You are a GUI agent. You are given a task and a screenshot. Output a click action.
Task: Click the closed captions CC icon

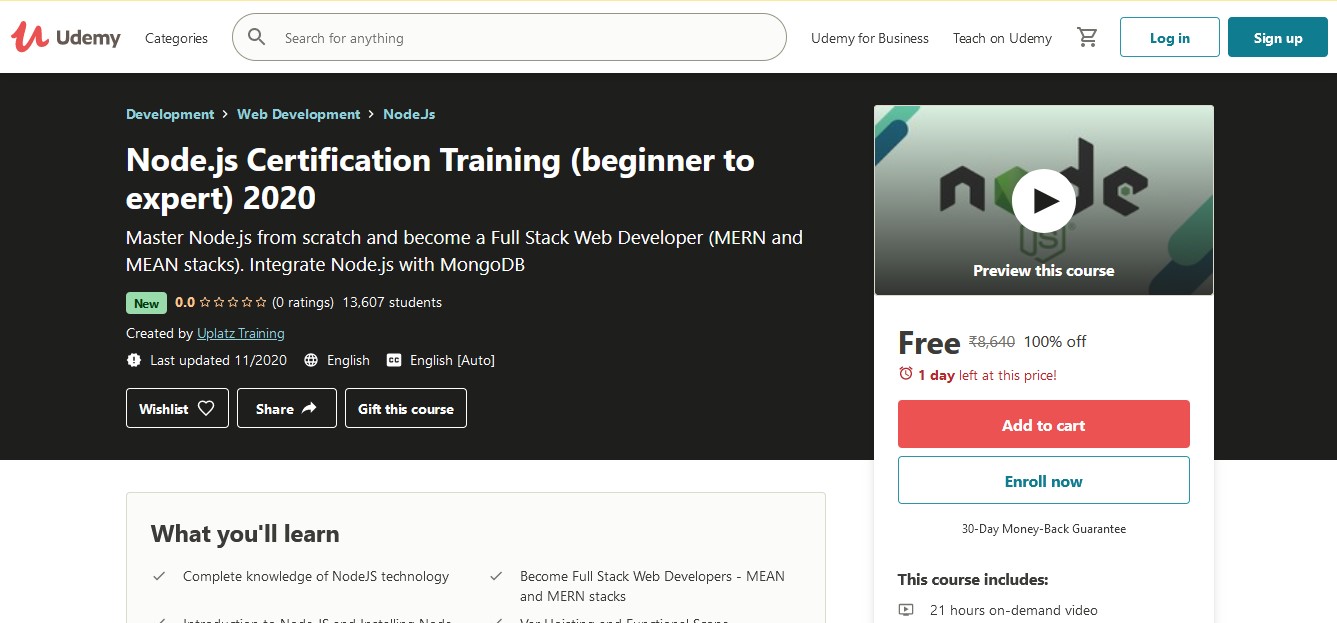point(394,360)
